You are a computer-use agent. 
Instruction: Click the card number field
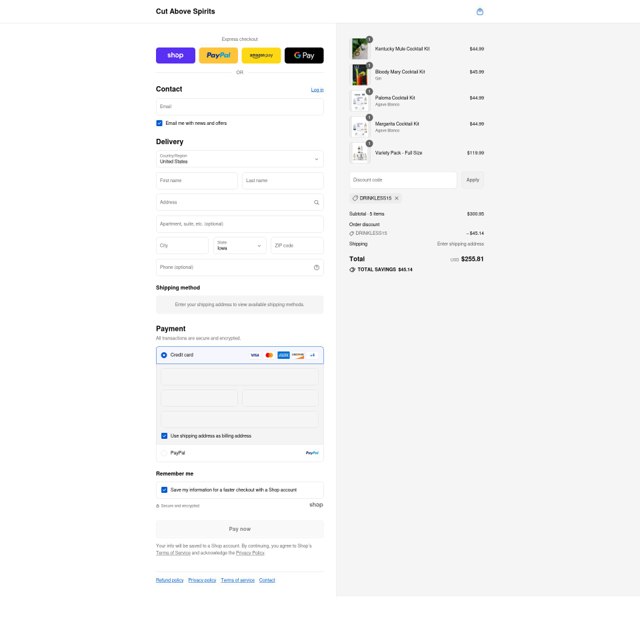click(x=240, y=376)
